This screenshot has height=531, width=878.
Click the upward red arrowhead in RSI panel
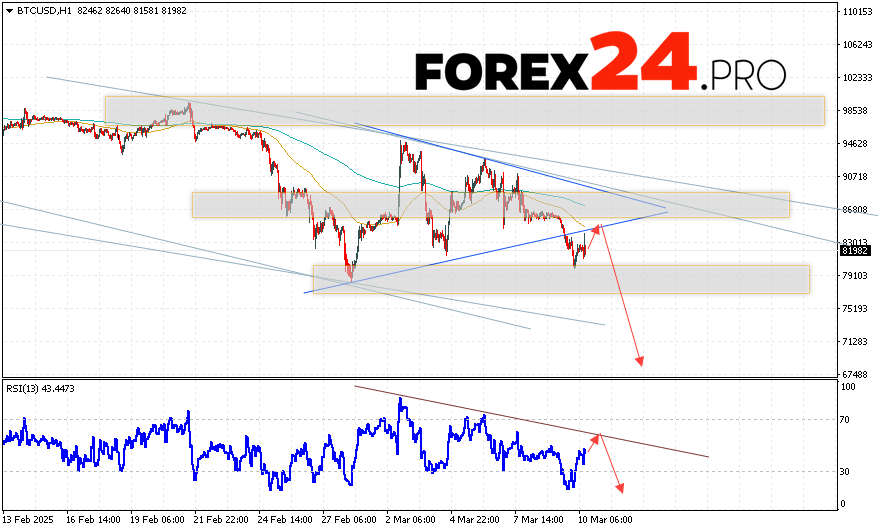click(597, 438)
